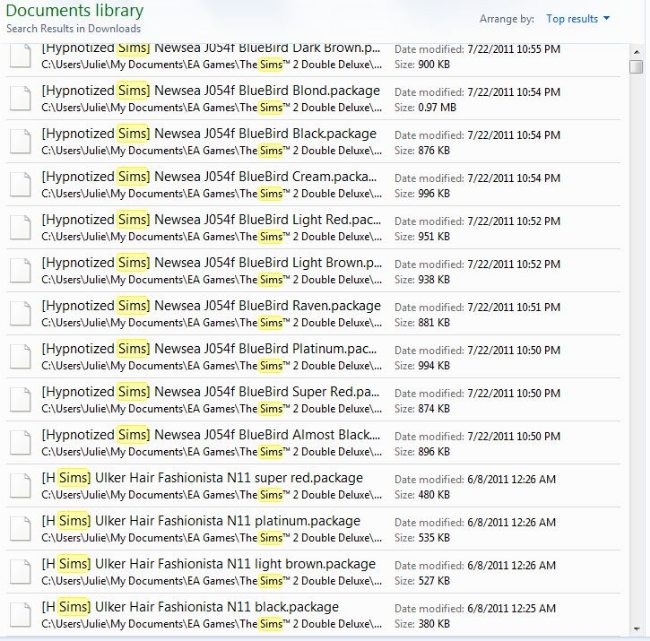Screen dimensions: 650x641
Task: Click folder path under BlueBird Raven.package
Action: pyautogui.click(x=211, y=323)
